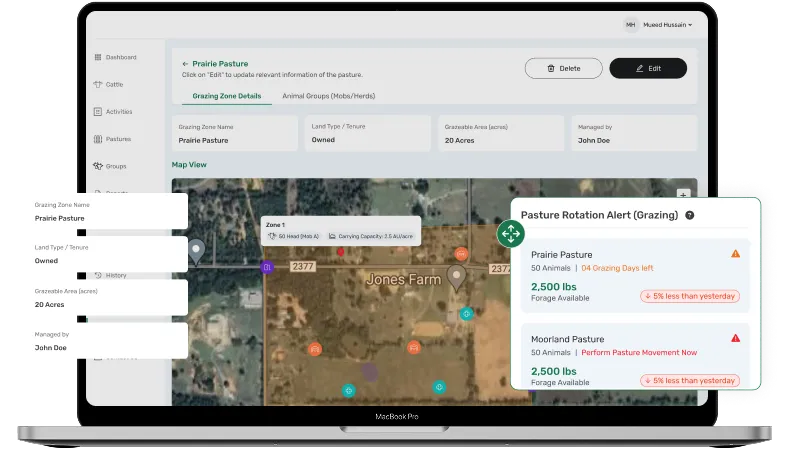Image resolution: width=790 pixels, height=467 pixels.
Task: Click the '04 Grazing Days left' text
Action: click(x=617, y=268)
